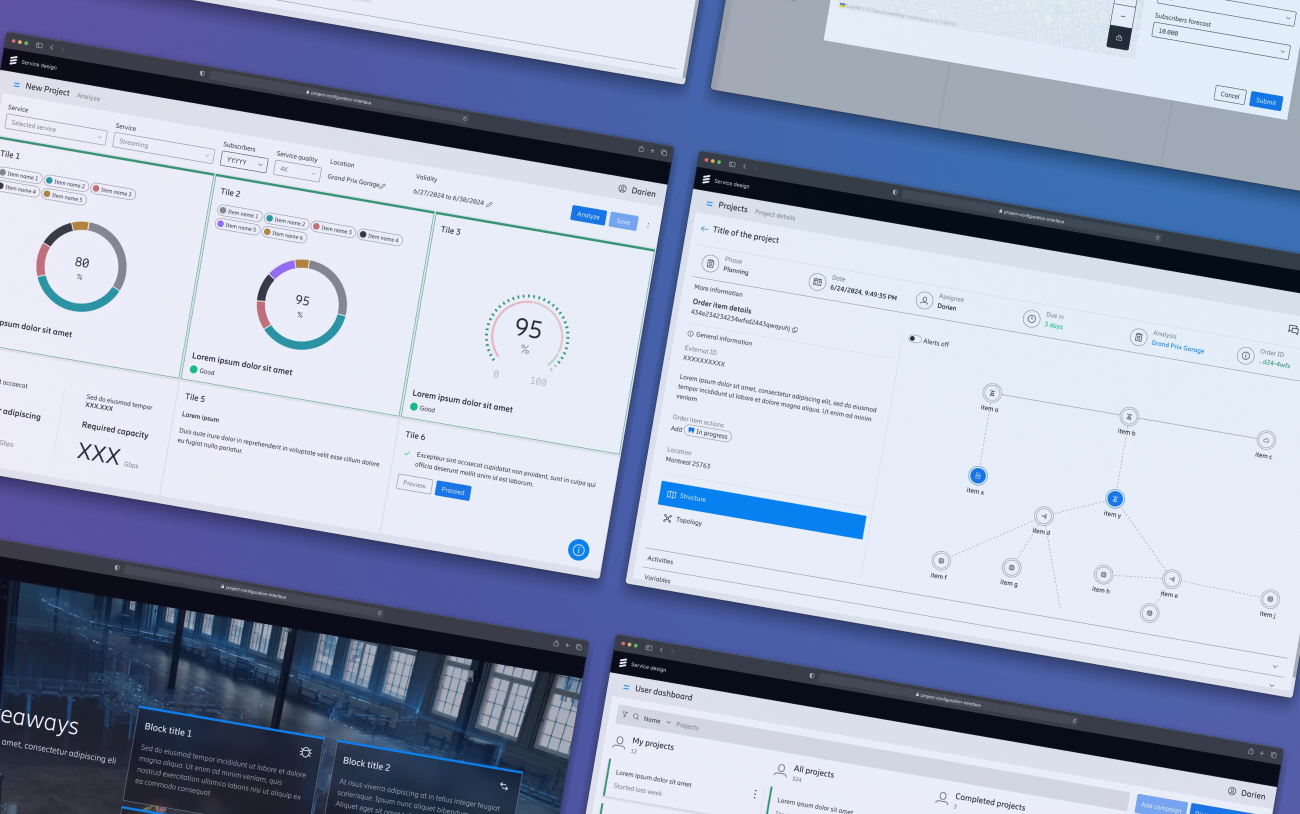Open the Analyze tab beside New Project

click(x=88, y=98)
